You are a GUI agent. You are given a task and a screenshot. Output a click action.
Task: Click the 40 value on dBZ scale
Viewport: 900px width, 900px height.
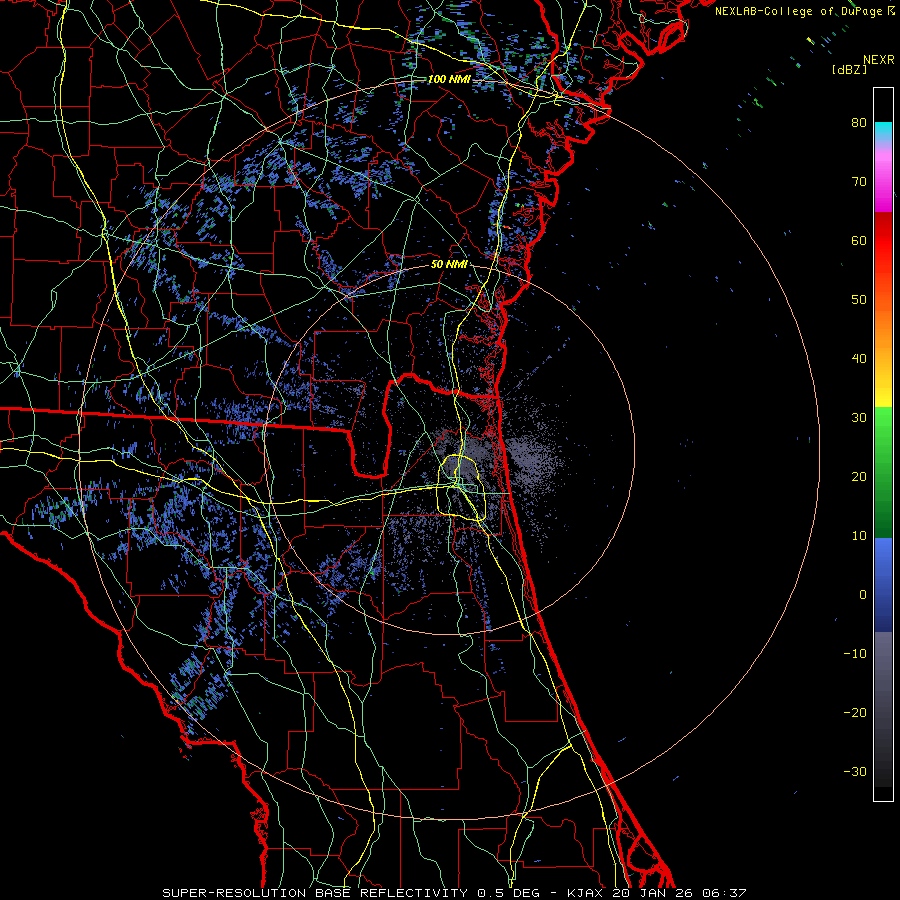pyautogui.click(x=859, y=358)
